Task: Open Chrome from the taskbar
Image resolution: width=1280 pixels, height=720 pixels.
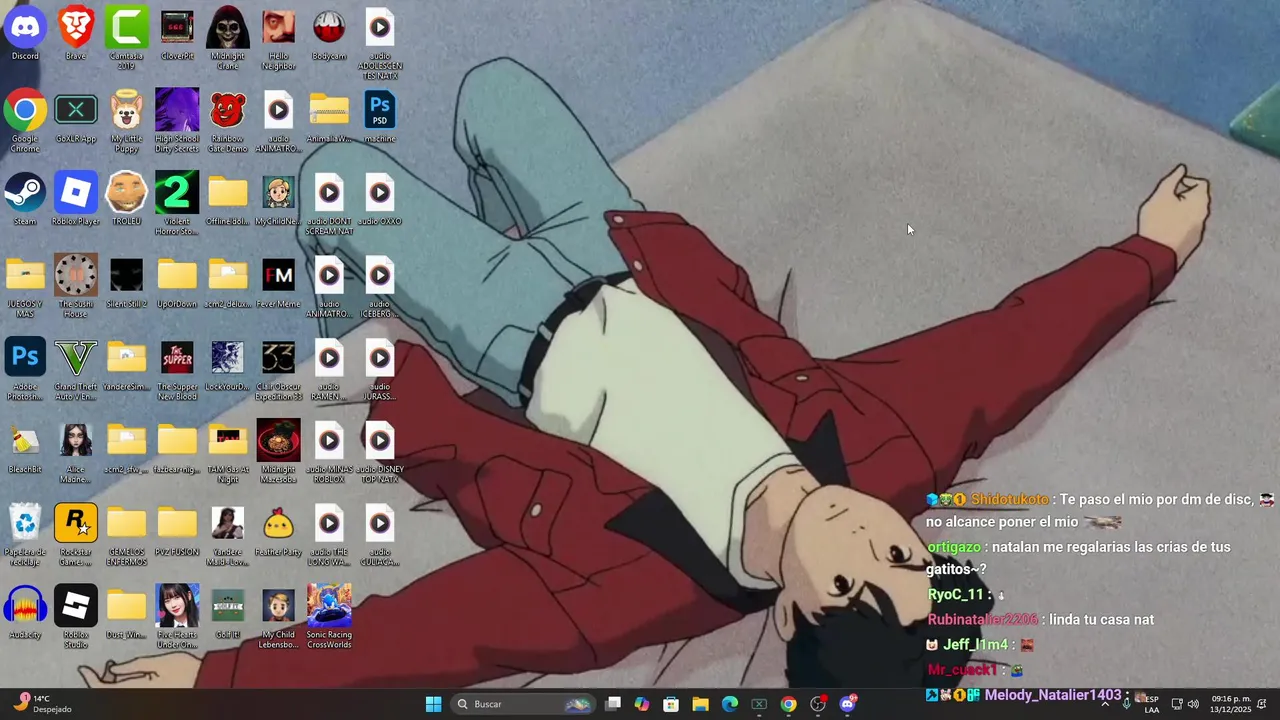Action: (x=788, y=704)
